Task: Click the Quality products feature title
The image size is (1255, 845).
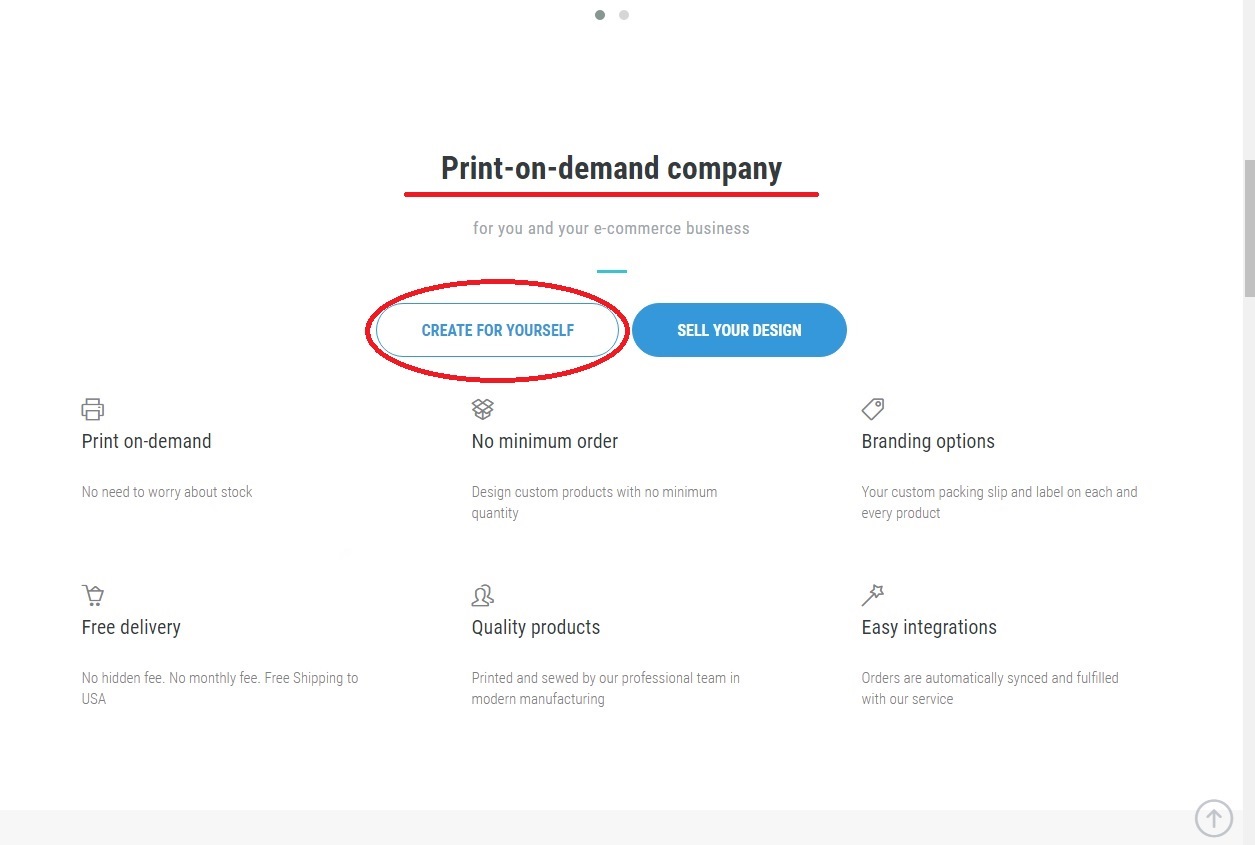Action: 536,627
